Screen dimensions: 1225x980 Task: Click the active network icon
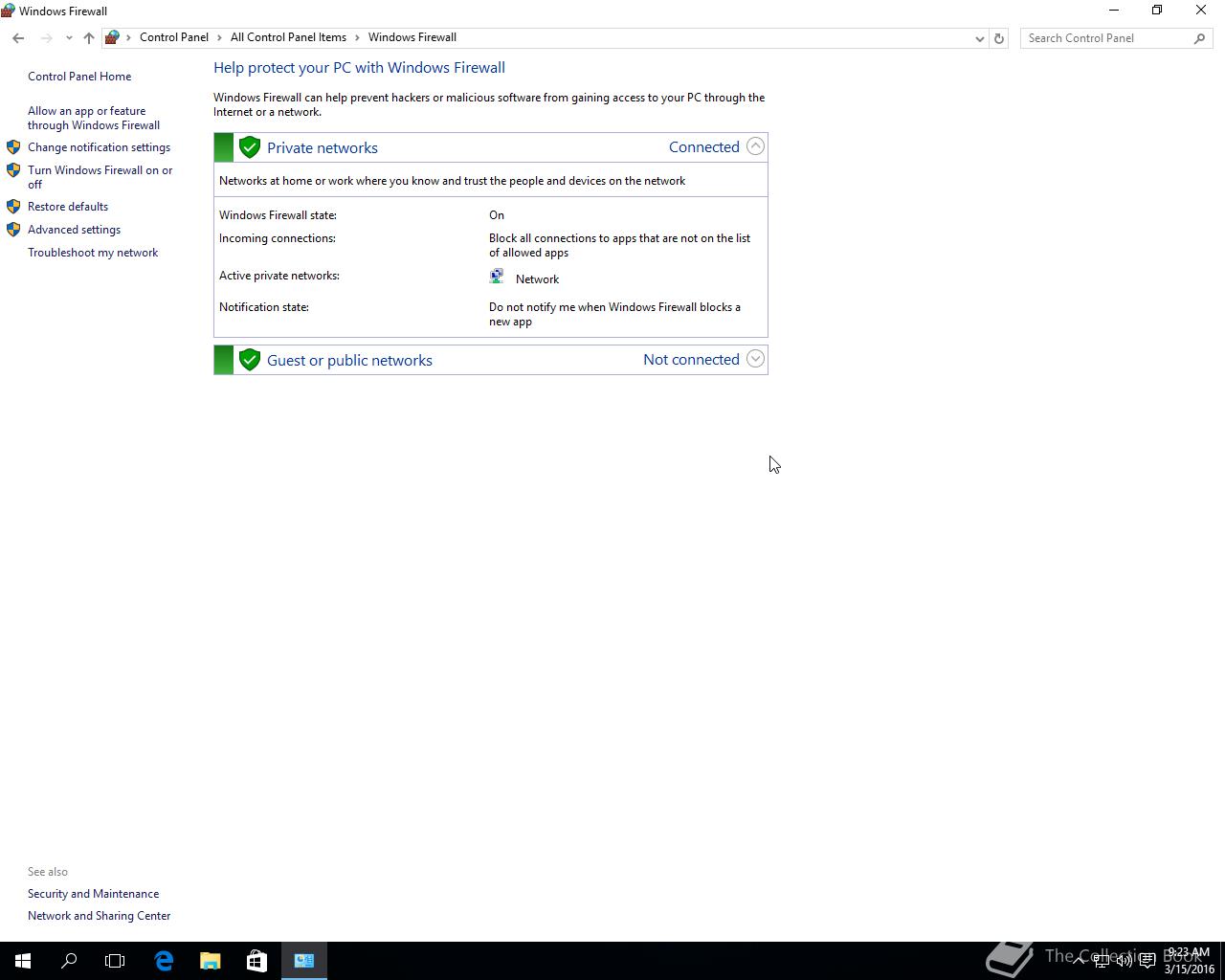pos(497,276)
